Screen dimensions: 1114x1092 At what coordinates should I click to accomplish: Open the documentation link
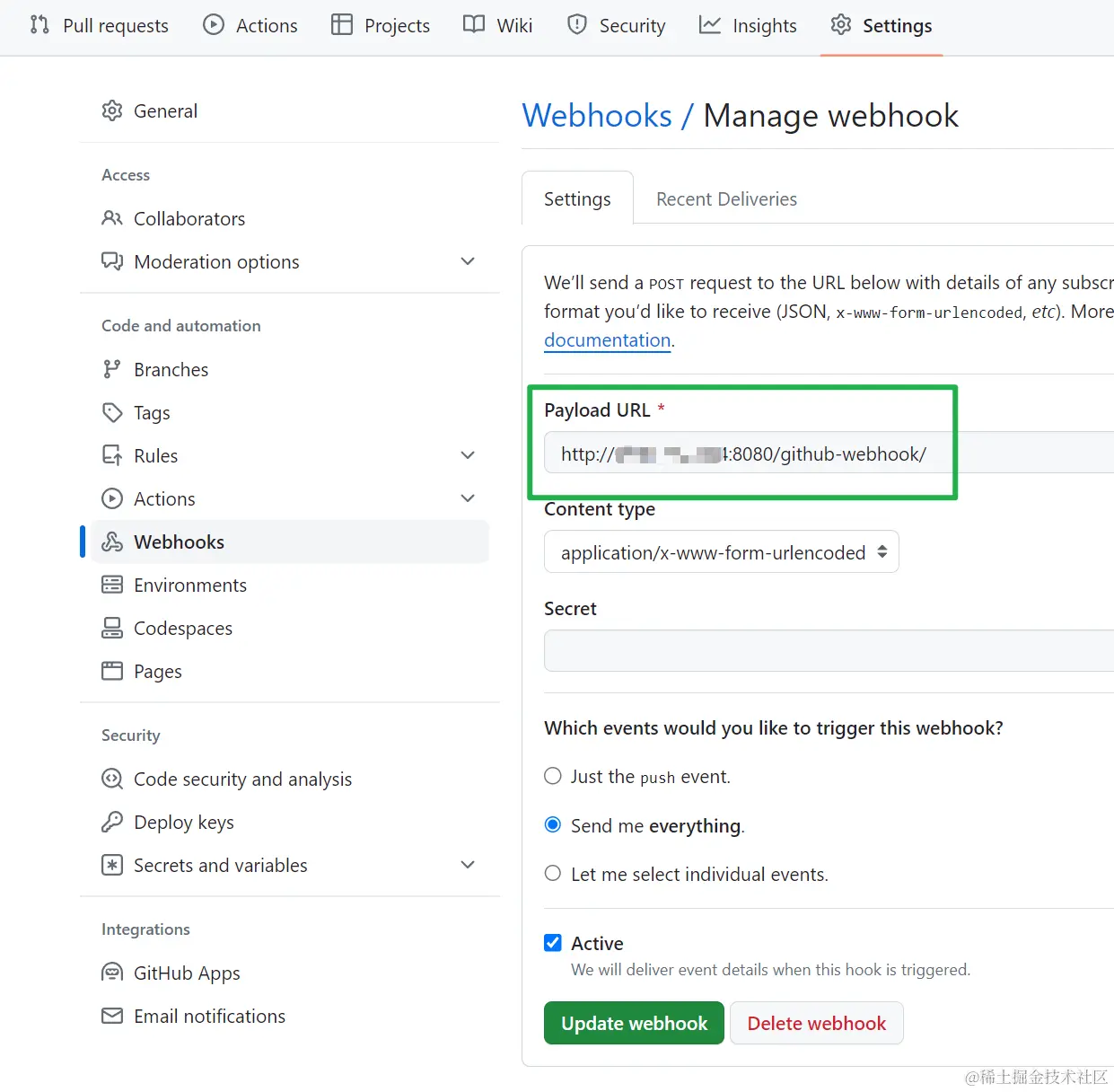(x=608, y=340)
